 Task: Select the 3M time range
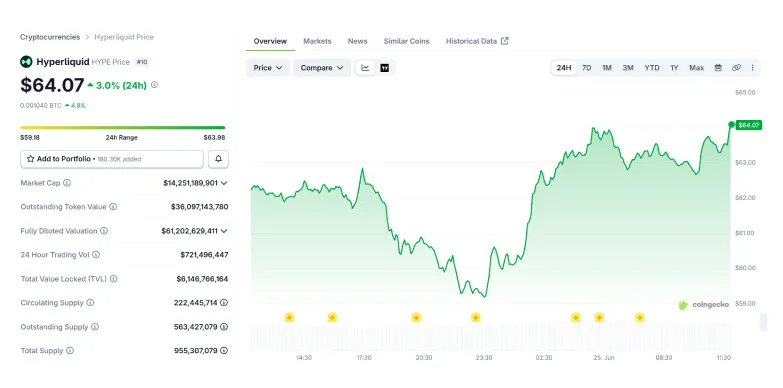point(628,68)
